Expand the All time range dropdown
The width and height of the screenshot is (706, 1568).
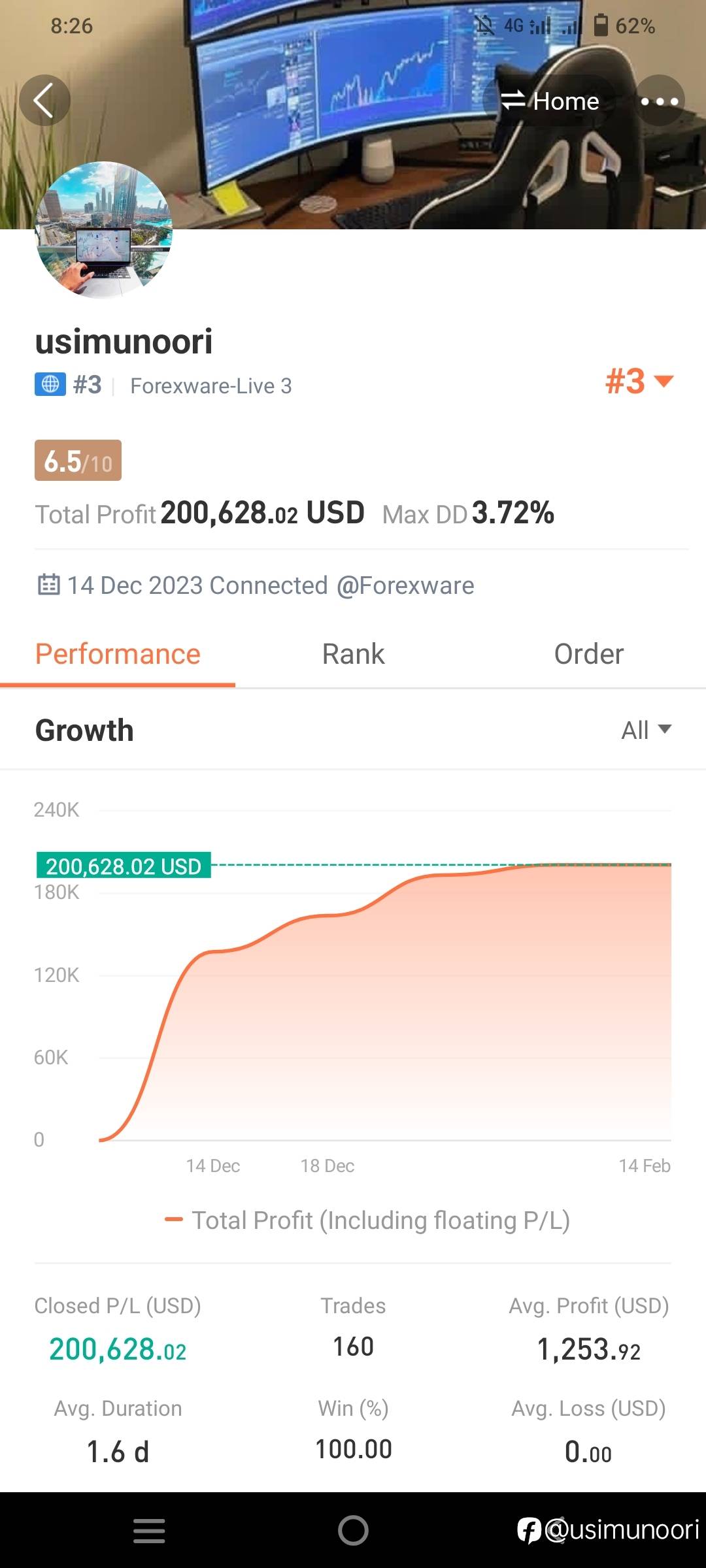[x=646, y=730]
